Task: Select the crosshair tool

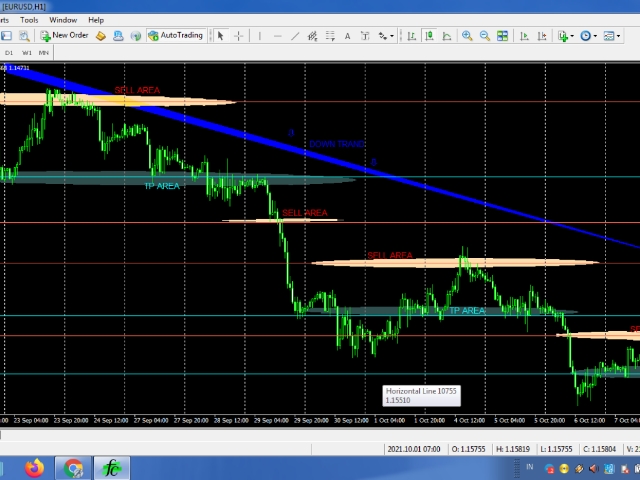Action: (238, 36)
